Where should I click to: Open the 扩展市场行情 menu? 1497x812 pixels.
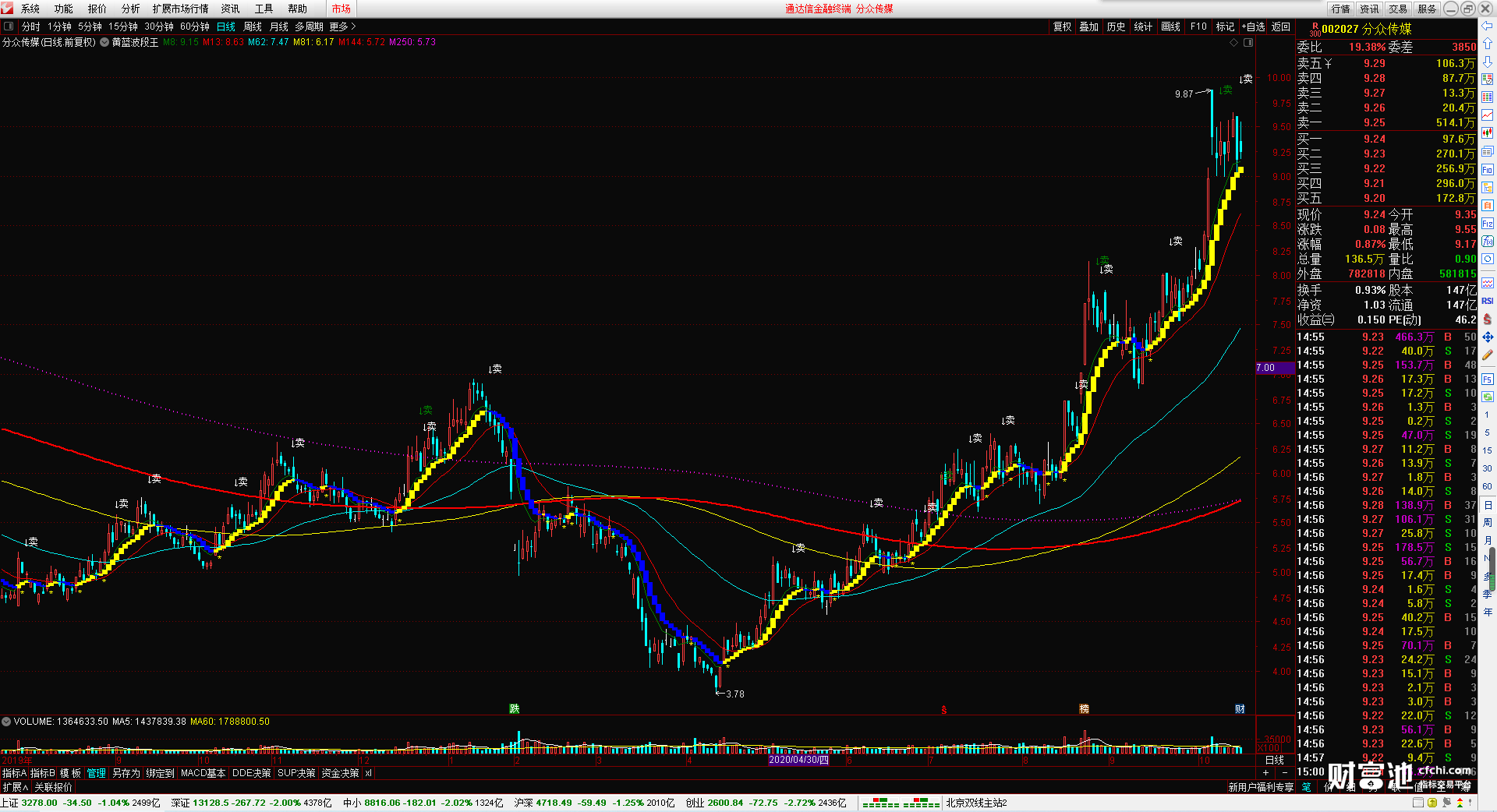click(x=181, y=9)
